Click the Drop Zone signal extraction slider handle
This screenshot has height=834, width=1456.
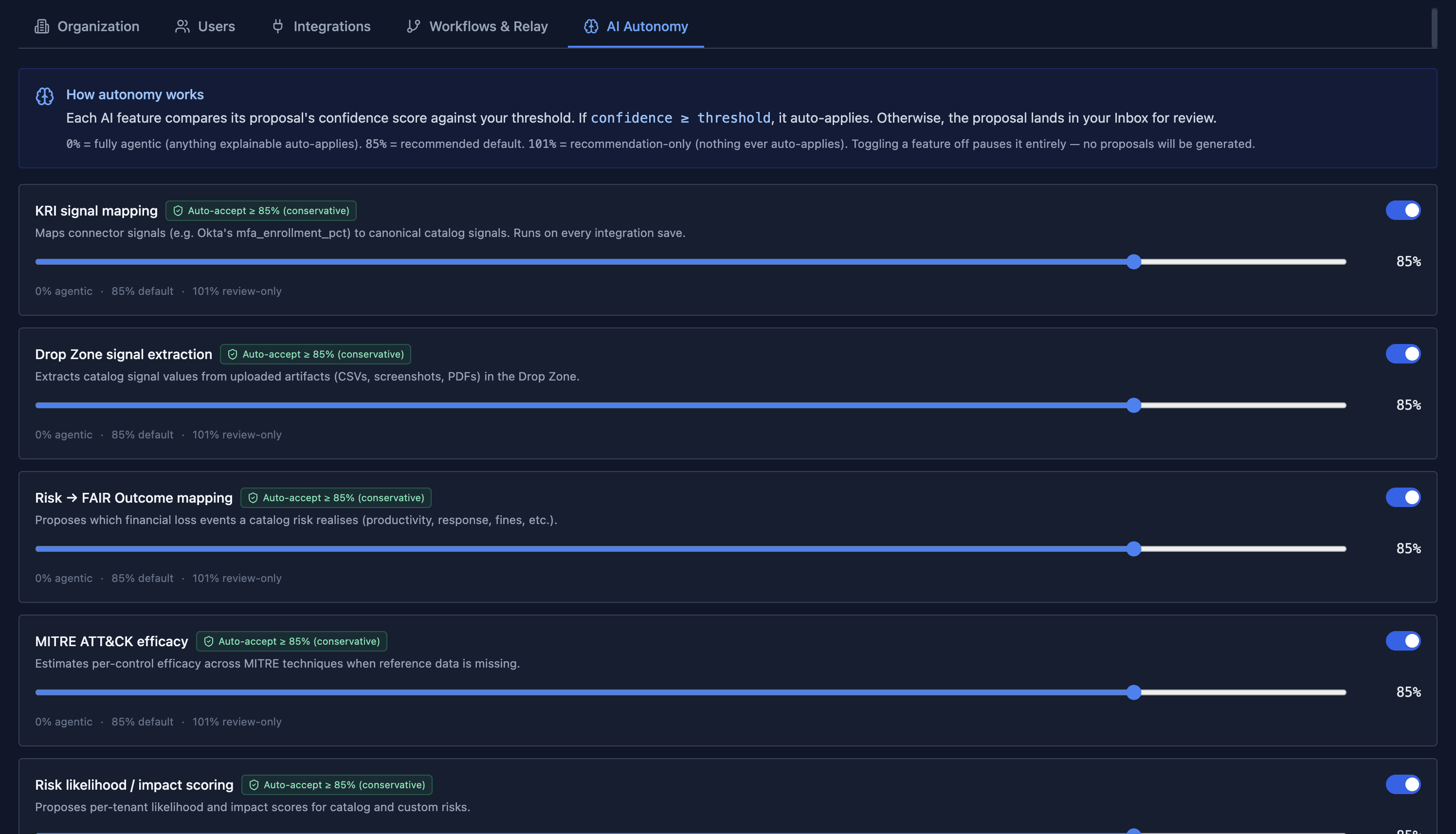point(1134,405)
